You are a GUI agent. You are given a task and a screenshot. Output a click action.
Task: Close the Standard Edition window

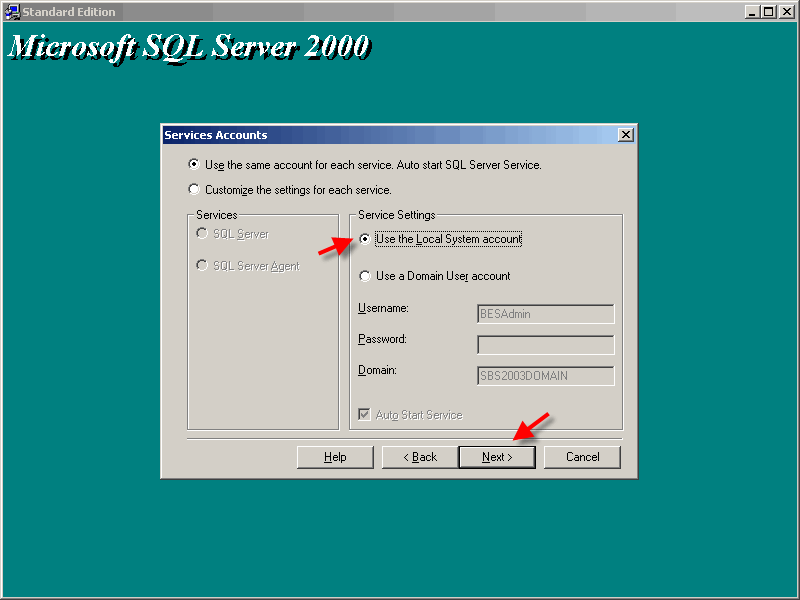pos(786,12)
